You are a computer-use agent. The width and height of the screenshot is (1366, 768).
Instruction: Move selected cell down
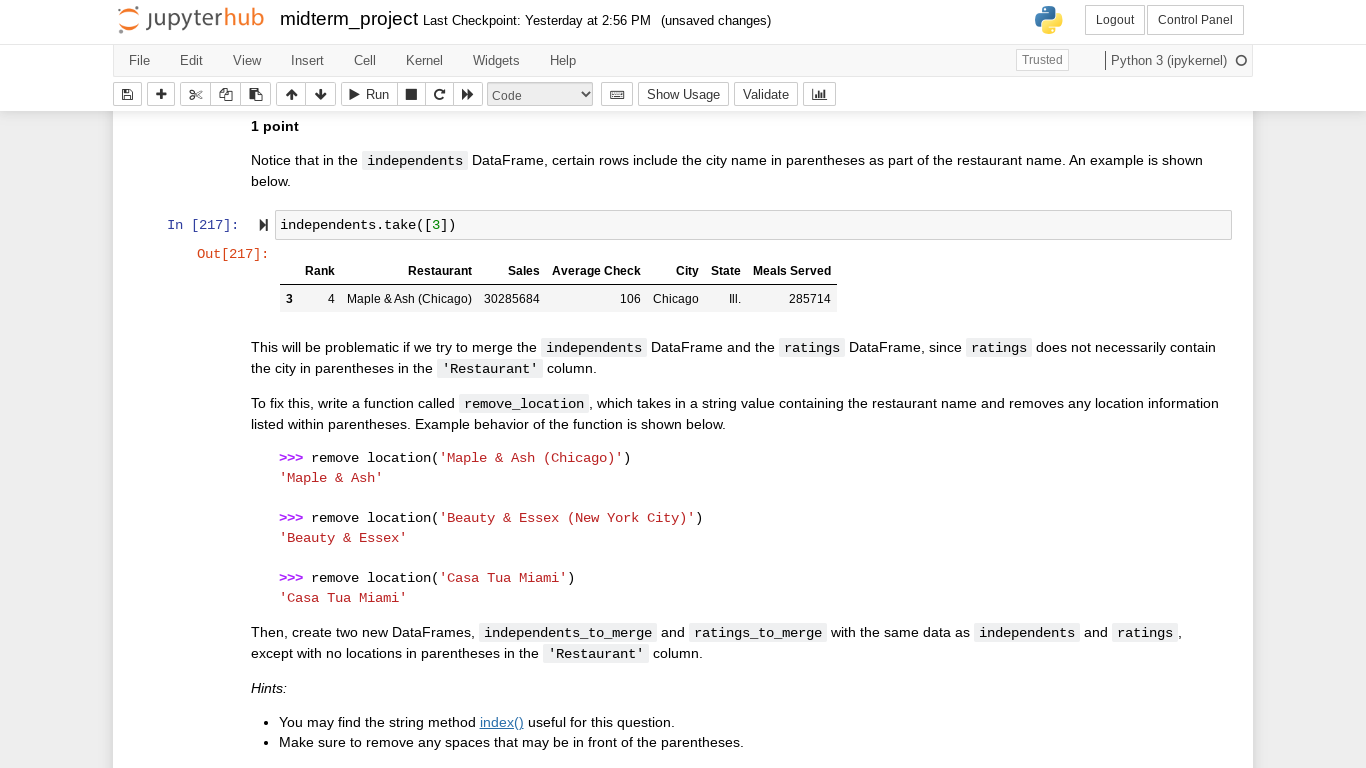click(321, 94)
